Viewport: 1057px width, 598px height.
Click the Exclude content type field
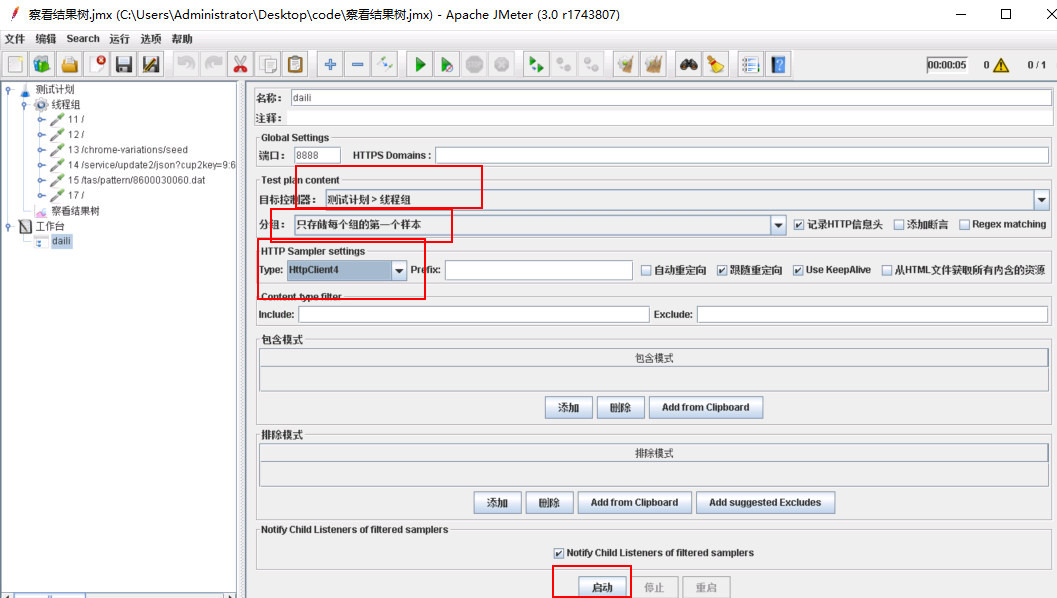pyautogui.click(x=872, y=314)
